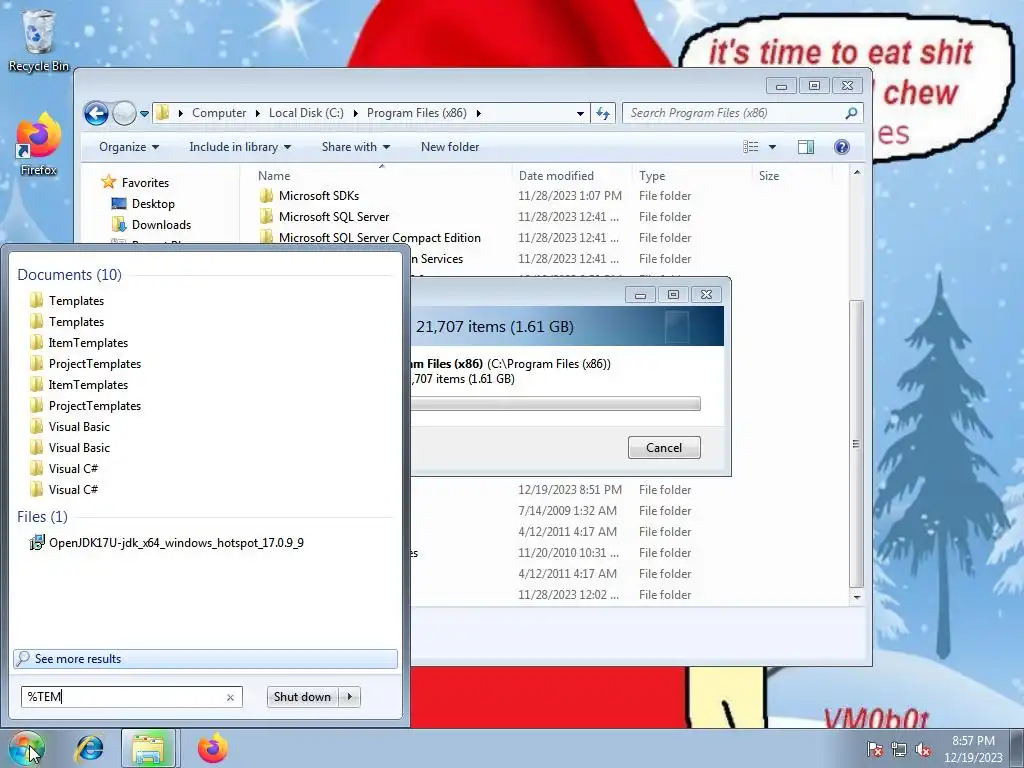This screenshot has height=768, width=1024.
Task: Click the Shut down button
Action: (x=302, y=697)
